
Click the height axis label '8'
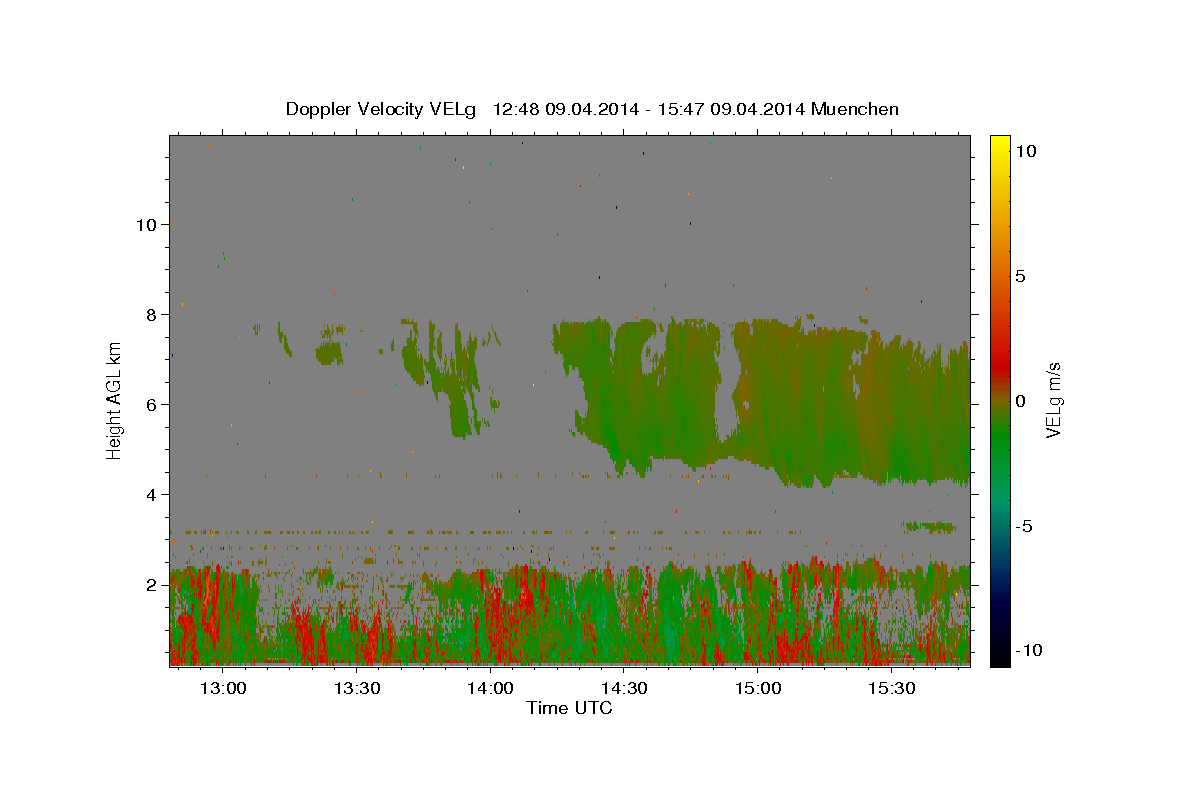tap(151, 315)
